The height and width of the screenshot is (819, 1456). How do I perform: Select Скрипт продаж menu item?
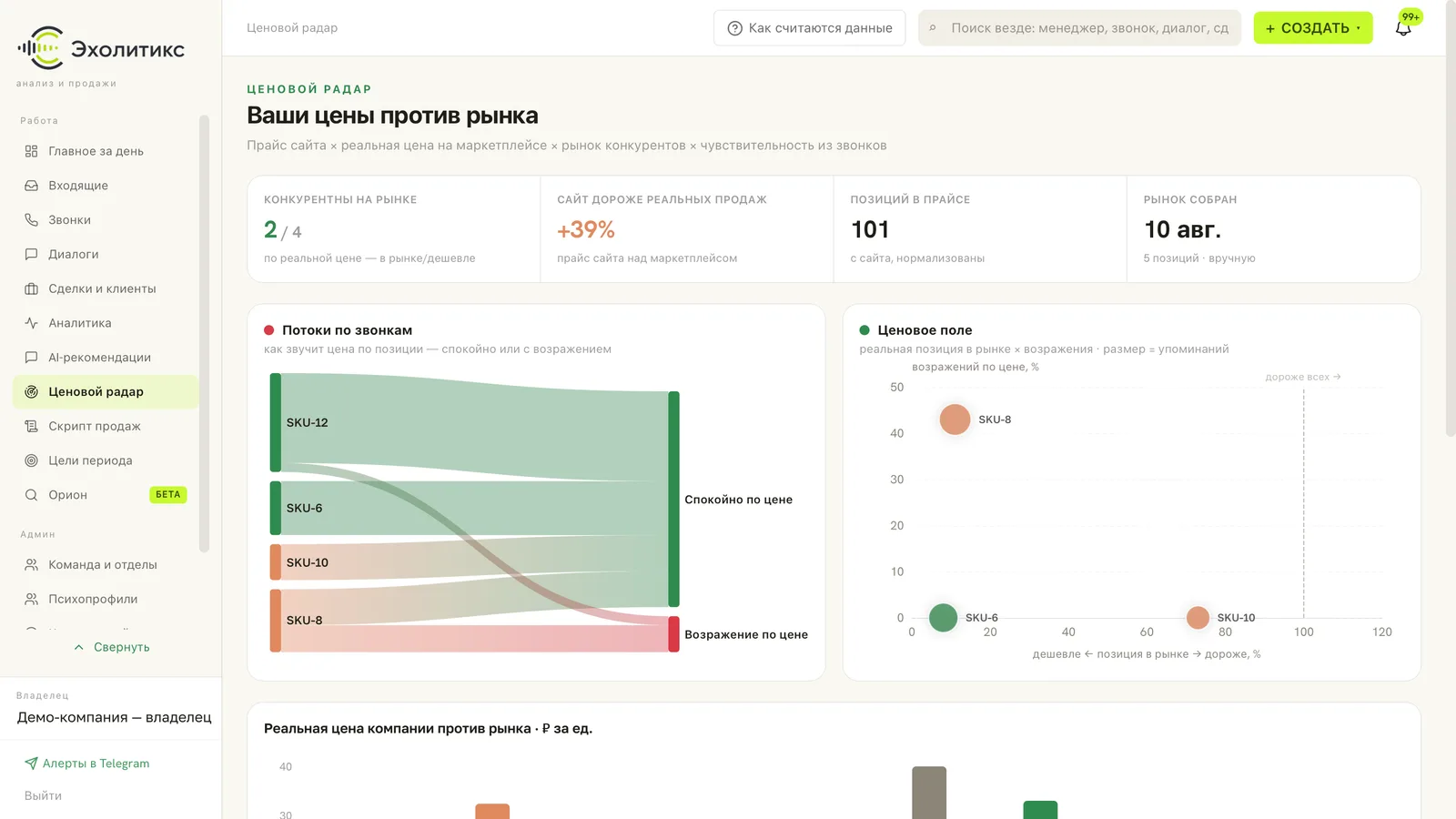106,426
